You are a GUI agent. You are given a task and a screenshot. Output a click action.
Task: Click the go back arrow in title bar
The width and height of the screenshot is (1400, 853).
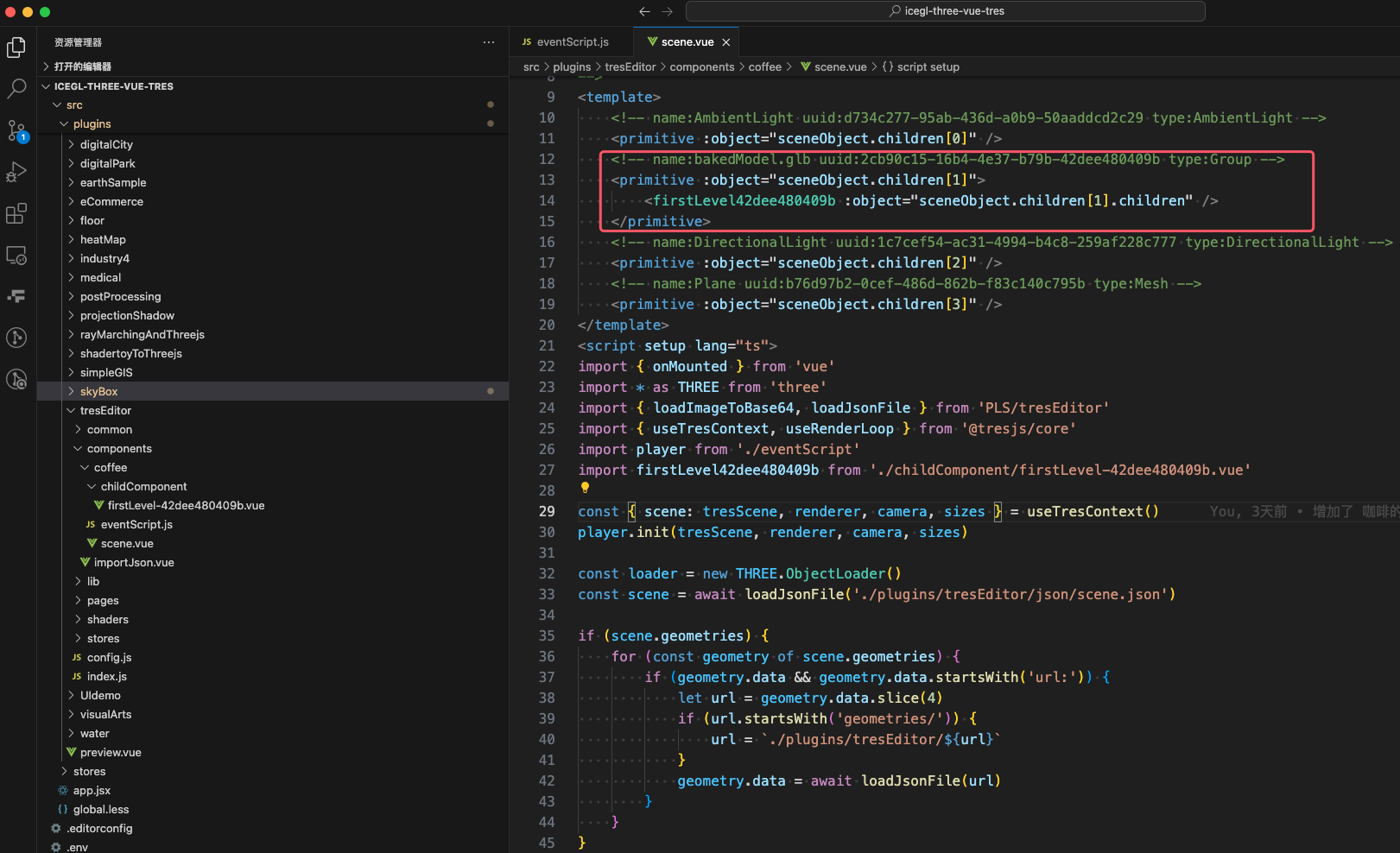[x=644, y=11]
